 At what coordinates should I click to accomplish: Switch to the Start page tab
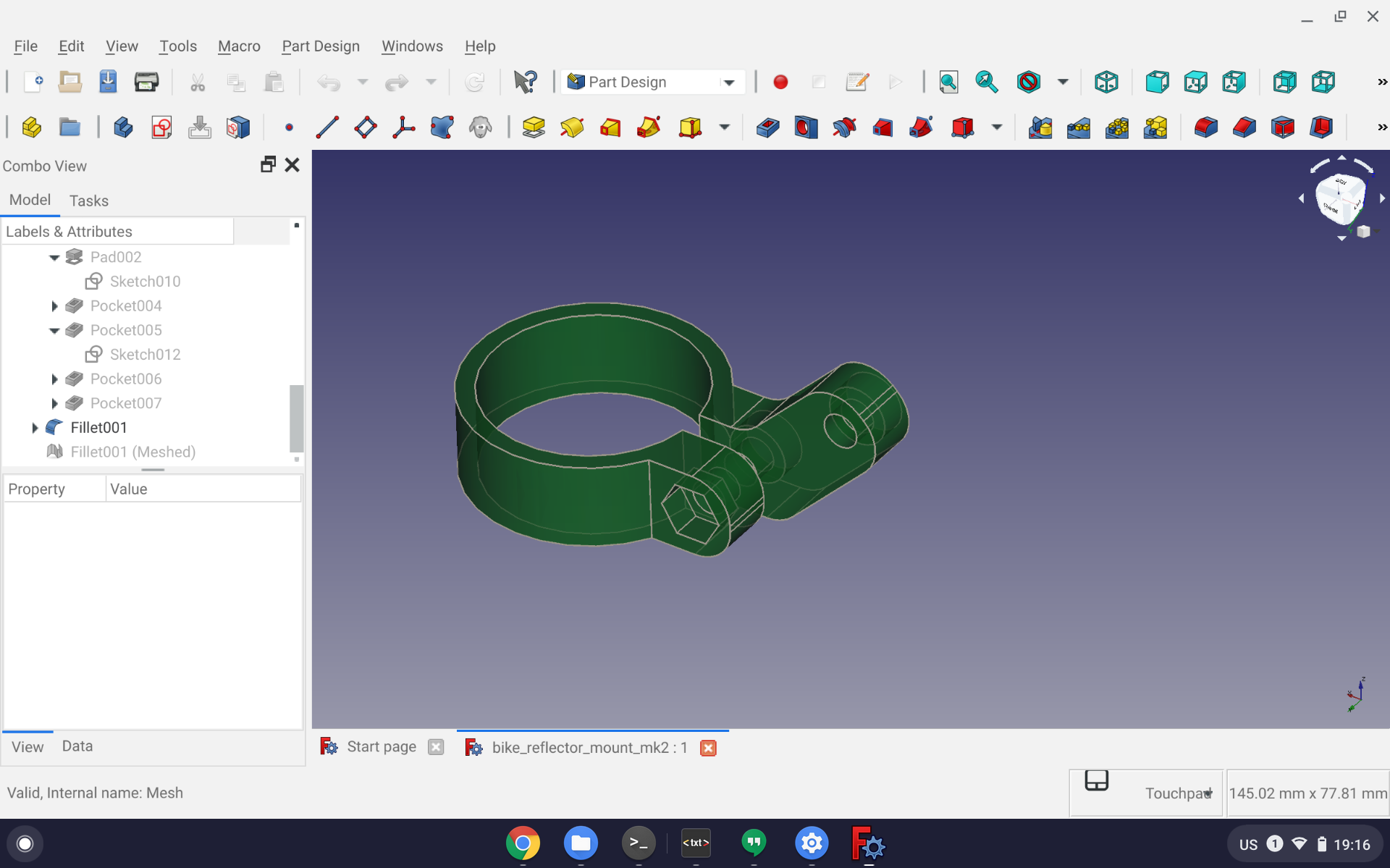tap(382, 746)
